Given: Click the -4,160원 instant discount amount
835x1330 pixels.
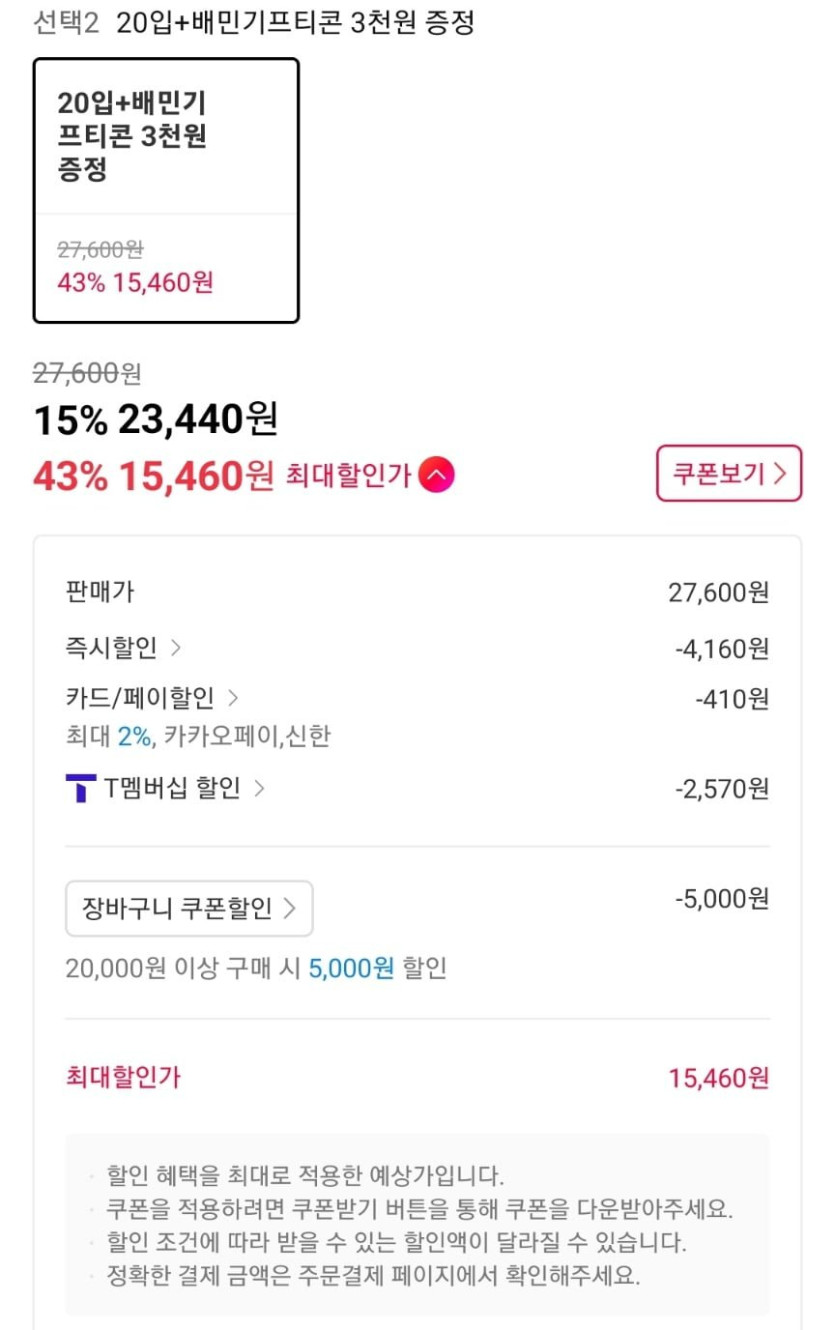Looking at the screenshot, I should tap(721, 649).
